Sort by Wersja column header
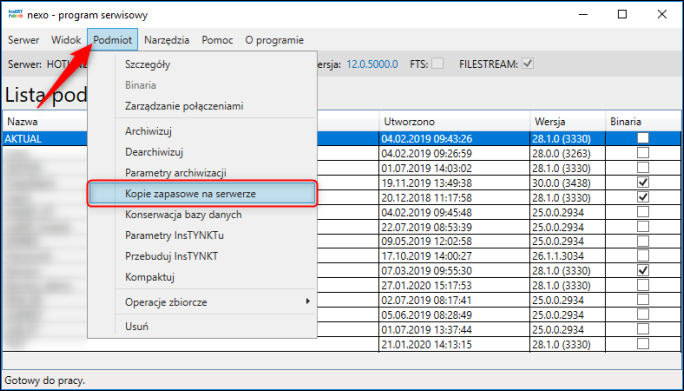This screenshot has width=684, height=391. coord(568,121)
